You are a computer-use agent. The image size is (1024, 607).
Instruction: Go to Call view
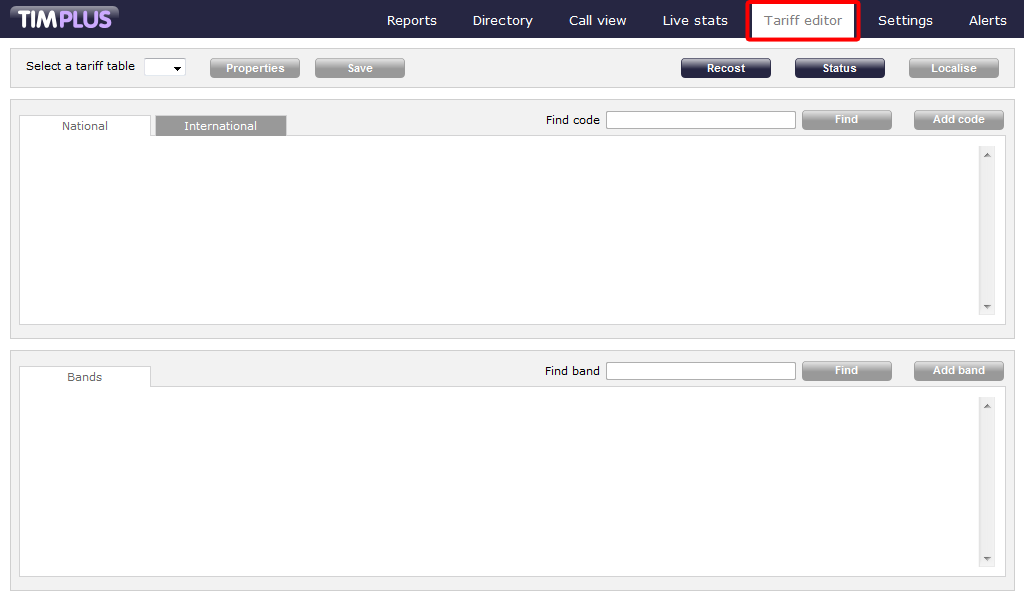pyautogui.click(x=597, y=20)
